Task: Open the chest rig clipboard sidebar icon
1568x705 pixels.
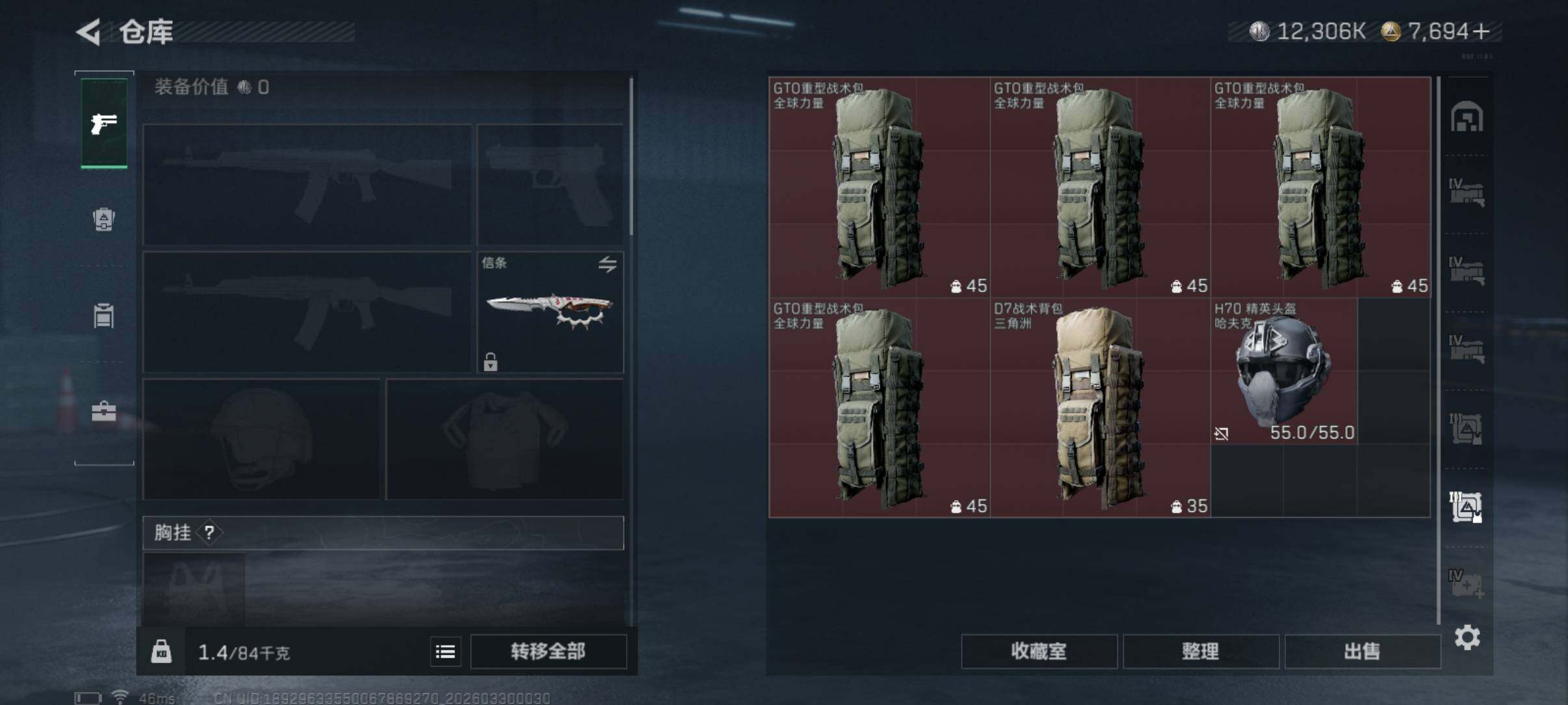Action: [x=104, y=315]
